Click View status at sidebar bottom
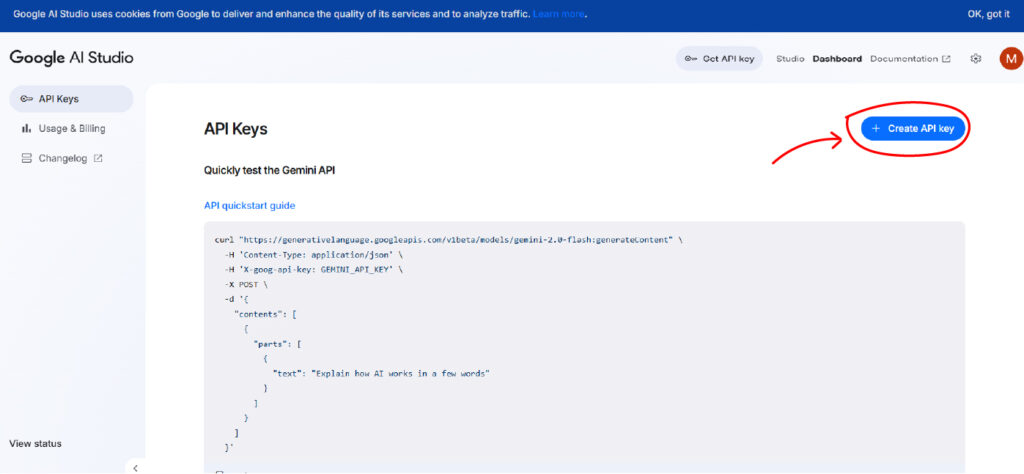The height and width of the screenshot is (474, 1024). pos(35,444)
